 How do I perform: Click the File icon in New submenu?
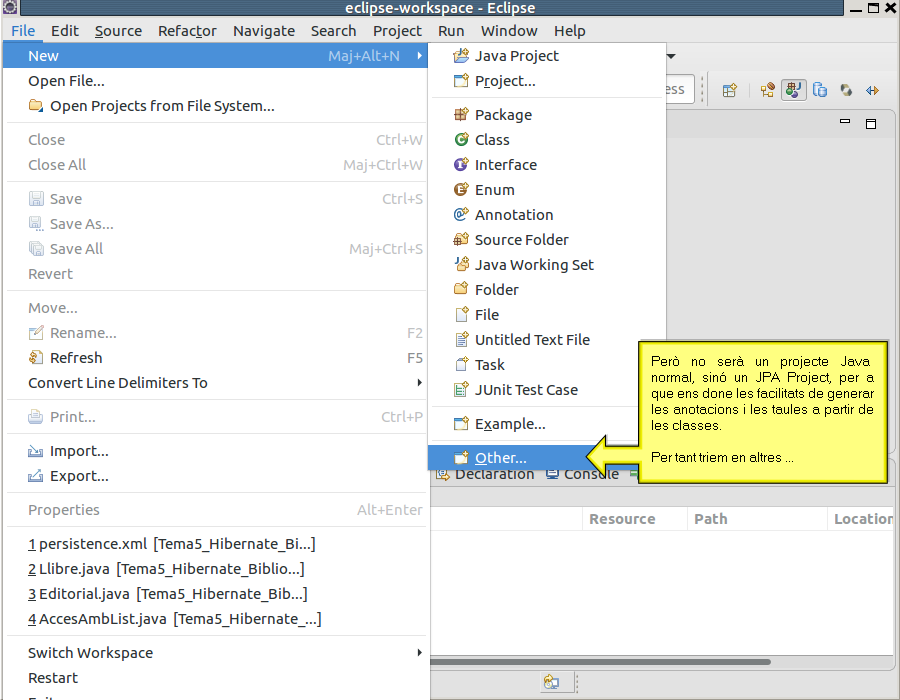pyautogui.click(x=461, y=314)
